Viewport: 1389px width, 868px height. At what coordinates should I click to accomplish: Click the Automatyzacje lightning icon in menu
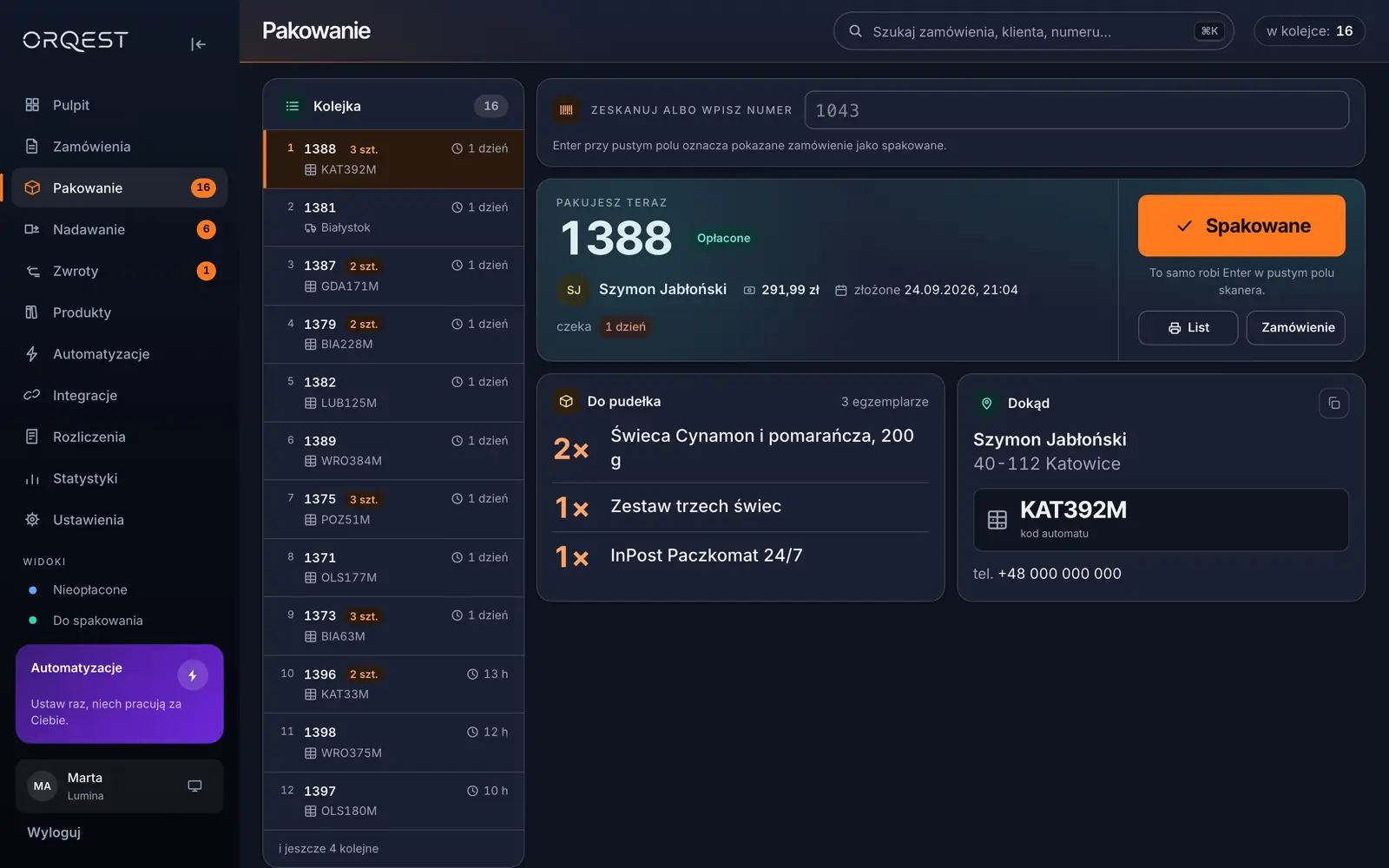coord(32,354)
